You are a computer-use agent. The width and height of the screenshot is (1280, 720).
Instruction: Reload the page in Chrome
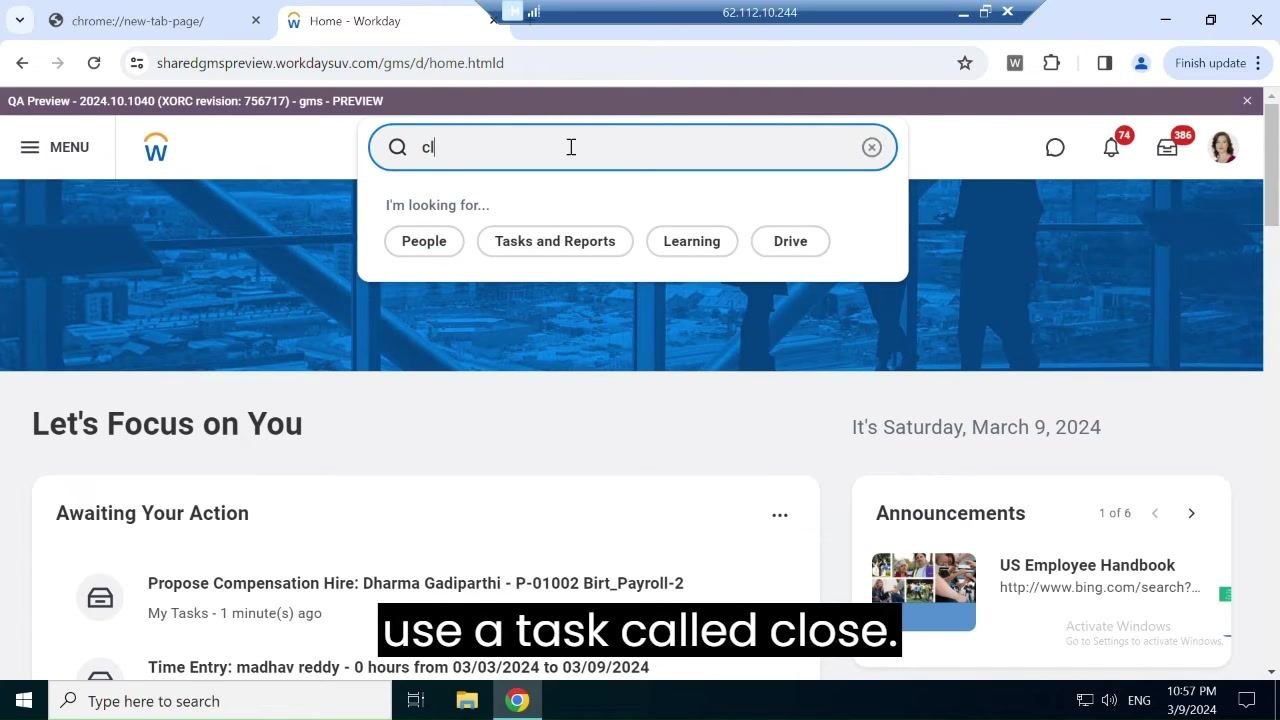pos(94,63)
